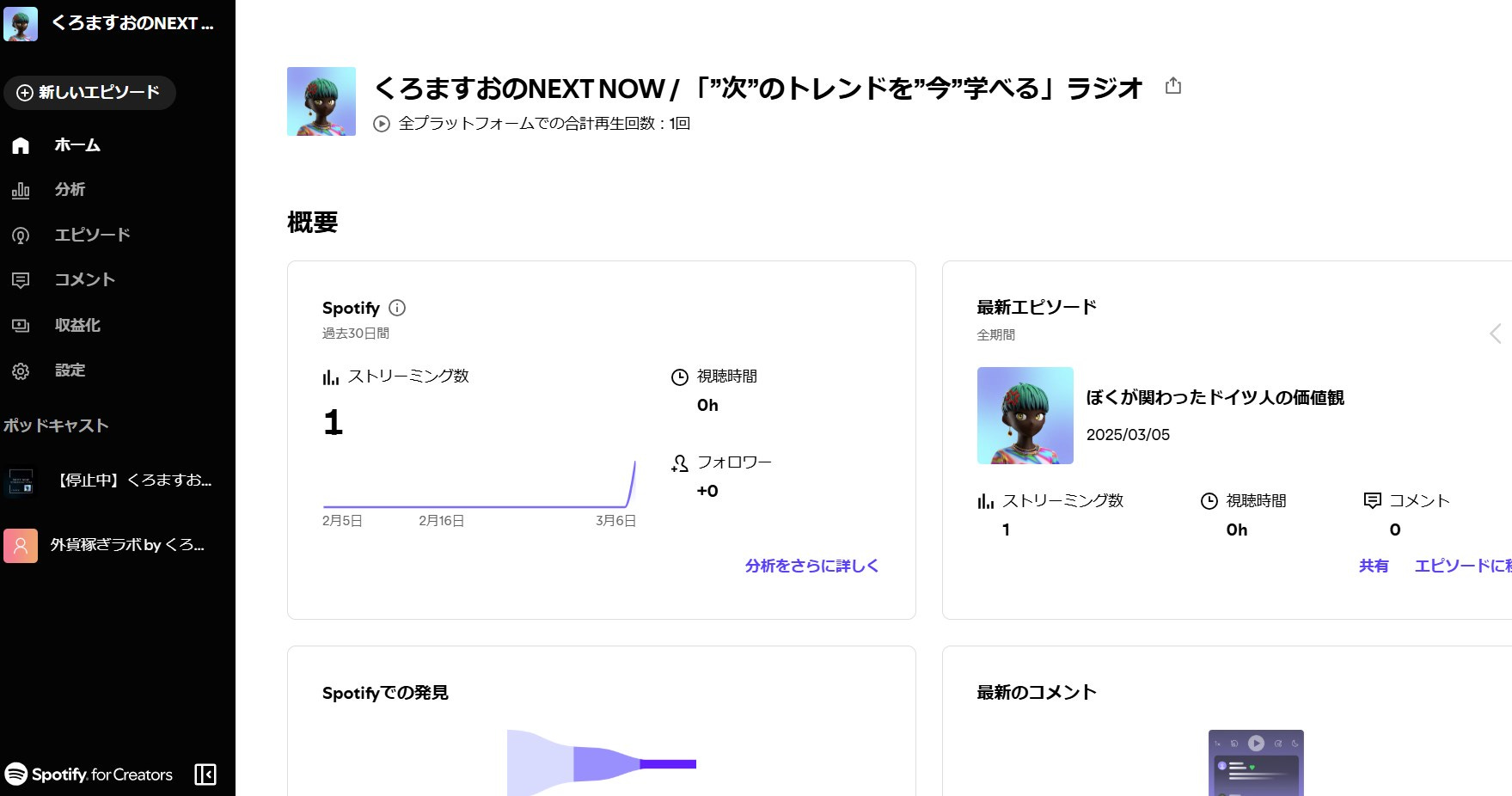Viewport: 1512px width, 796px height.
Task: Open the episode ぼくが関わったドイツ人の価値観
Action: 1215,397
